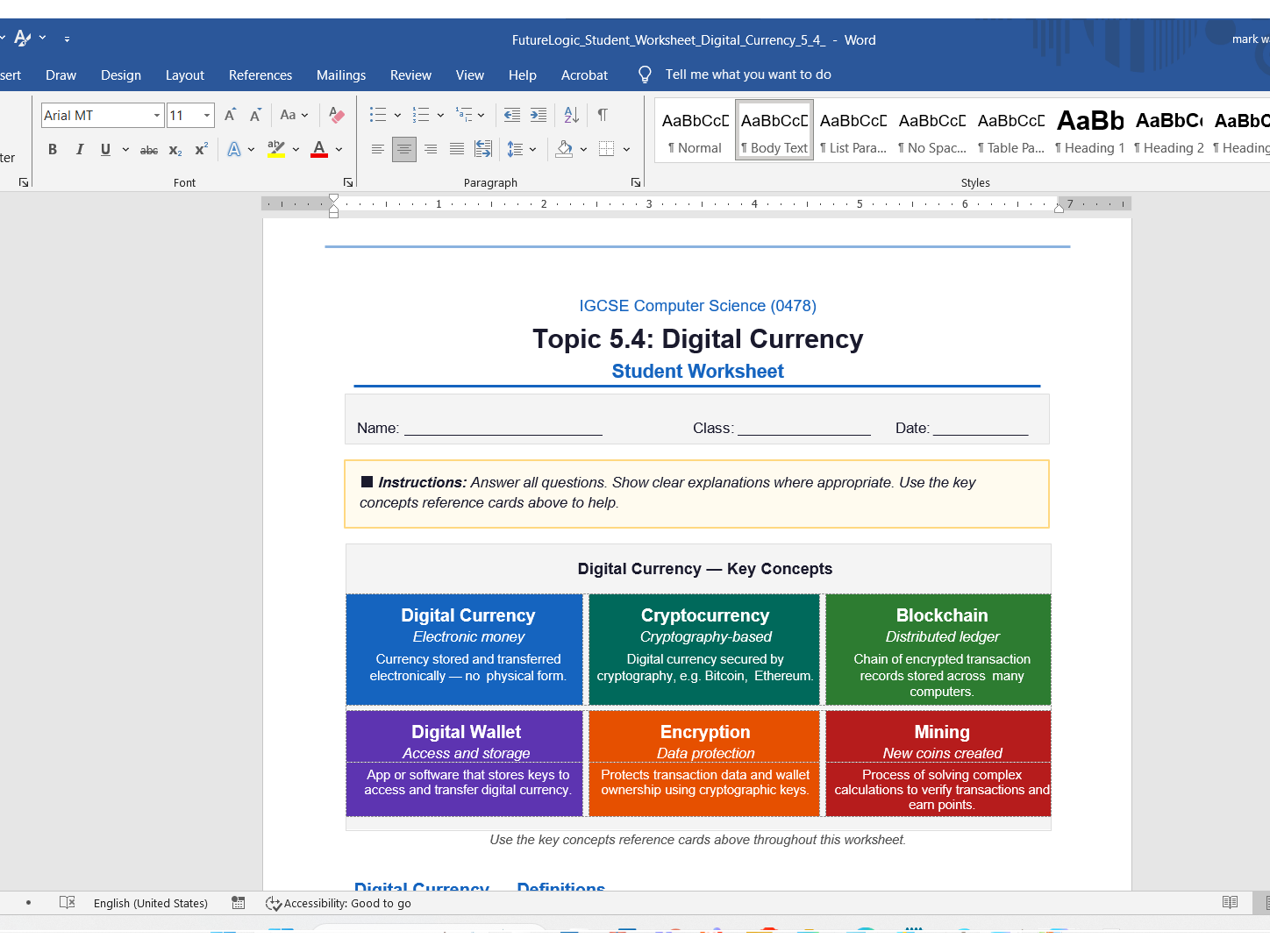This screenshot has height=952, width=1270.
Task: Apply Table Paragraph style
Action: pos(1011,130)
